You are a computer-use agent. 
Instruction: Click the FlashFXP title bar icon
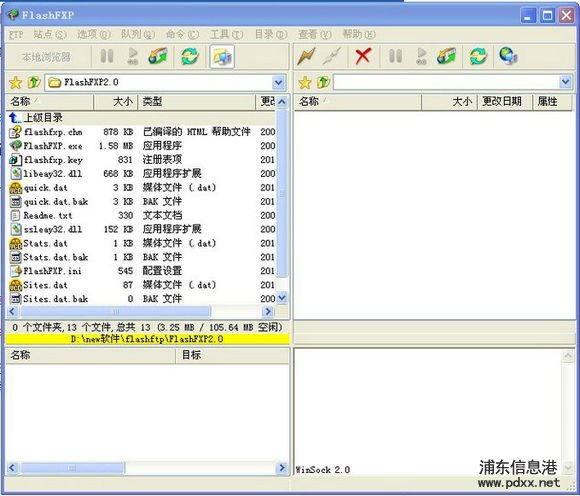pos(13,15)
